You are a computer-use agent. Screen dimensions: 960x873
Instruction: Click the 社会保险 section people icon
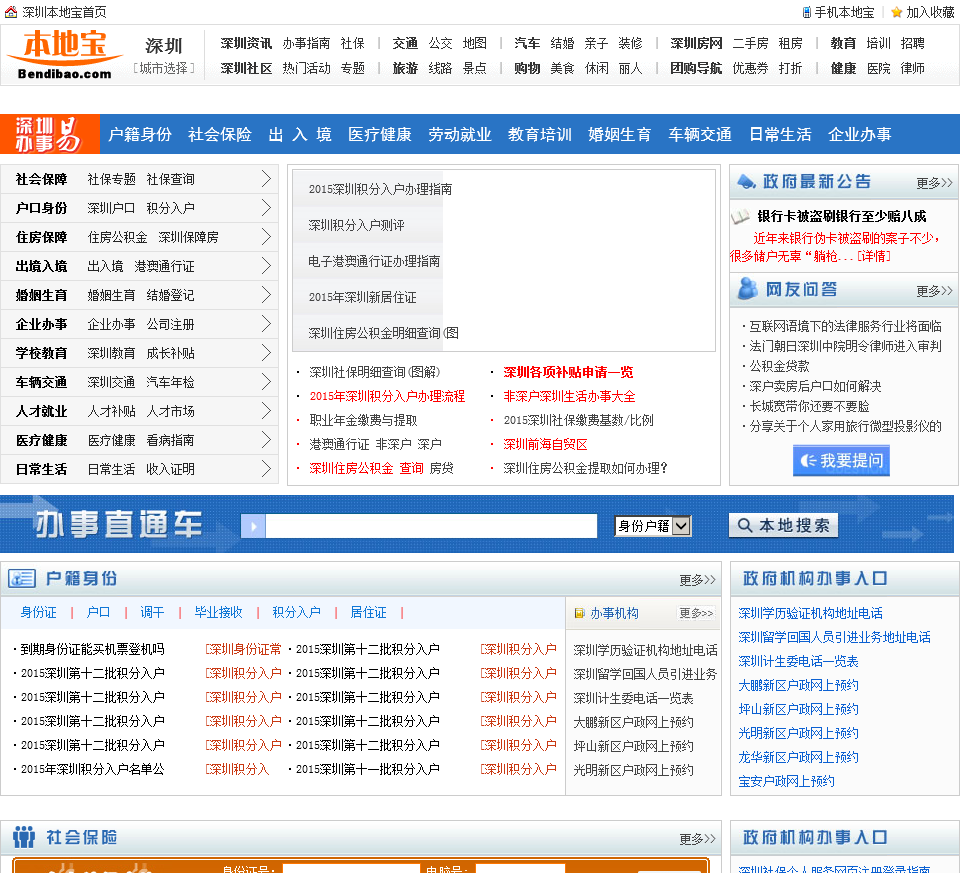pos(24,836)
